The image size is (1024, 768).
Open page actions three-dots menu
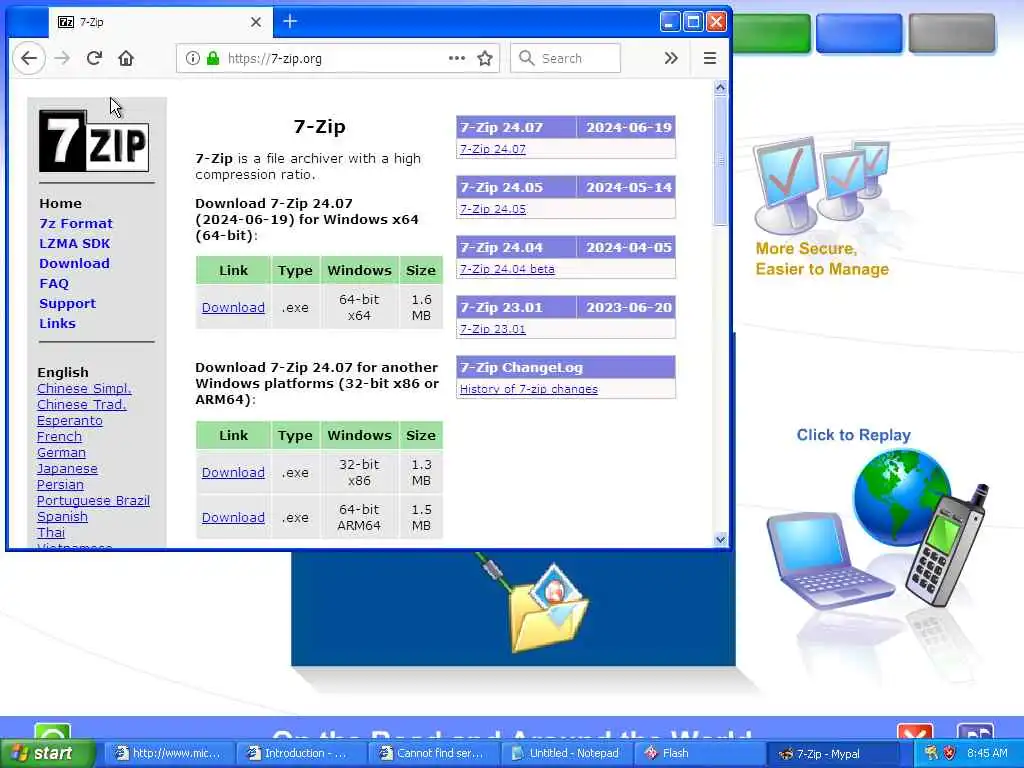point(457,58)
